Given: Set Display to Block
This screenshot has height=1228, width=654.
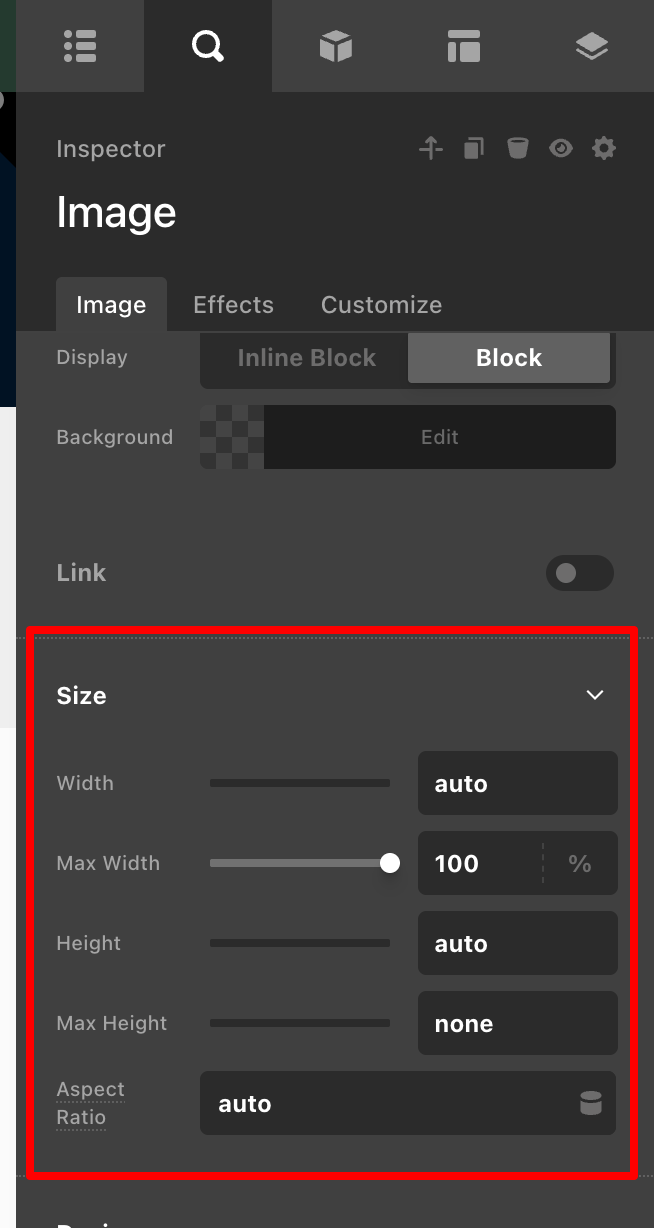Looking at the screenshot, I should [509, 358].
